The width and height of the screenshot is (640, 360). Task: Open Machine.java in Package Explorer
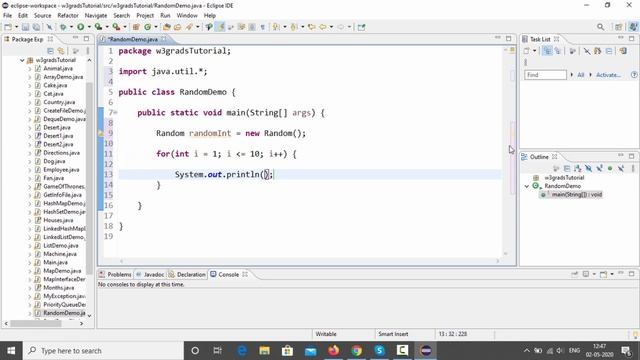[61, 254]
